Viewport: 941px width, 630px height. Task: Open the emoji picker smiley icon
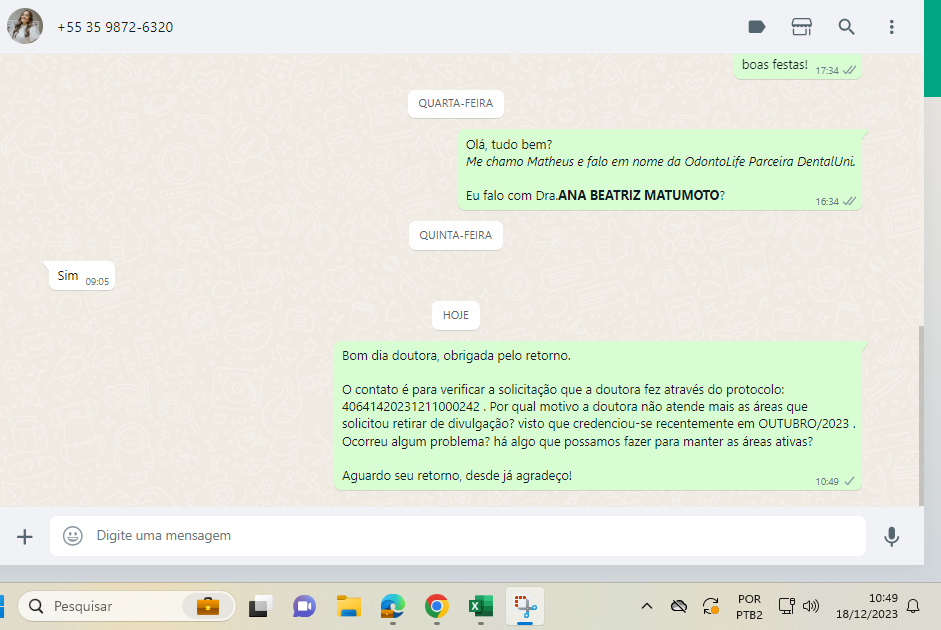point(73,536)
